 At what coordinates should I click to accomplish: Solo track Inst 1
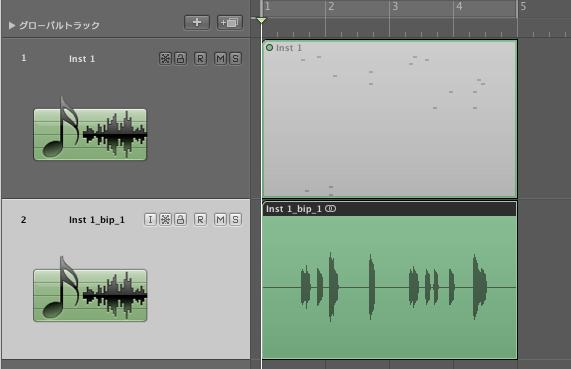coord(235,58)
